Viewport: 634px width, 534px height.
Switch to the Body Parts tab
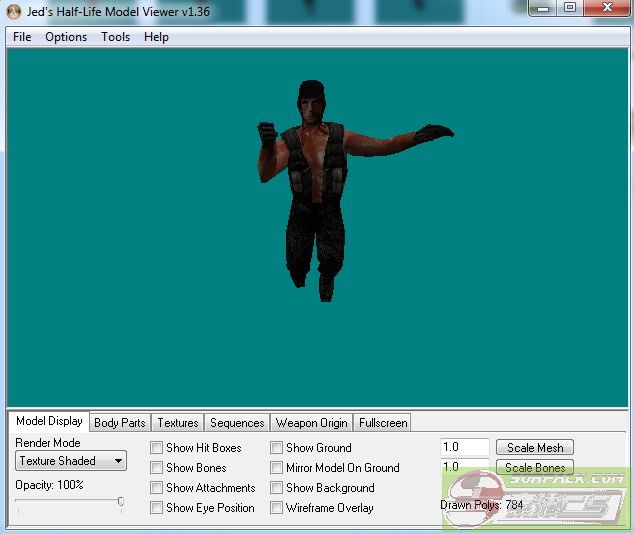pyautogui.click(x=119, y=423)
